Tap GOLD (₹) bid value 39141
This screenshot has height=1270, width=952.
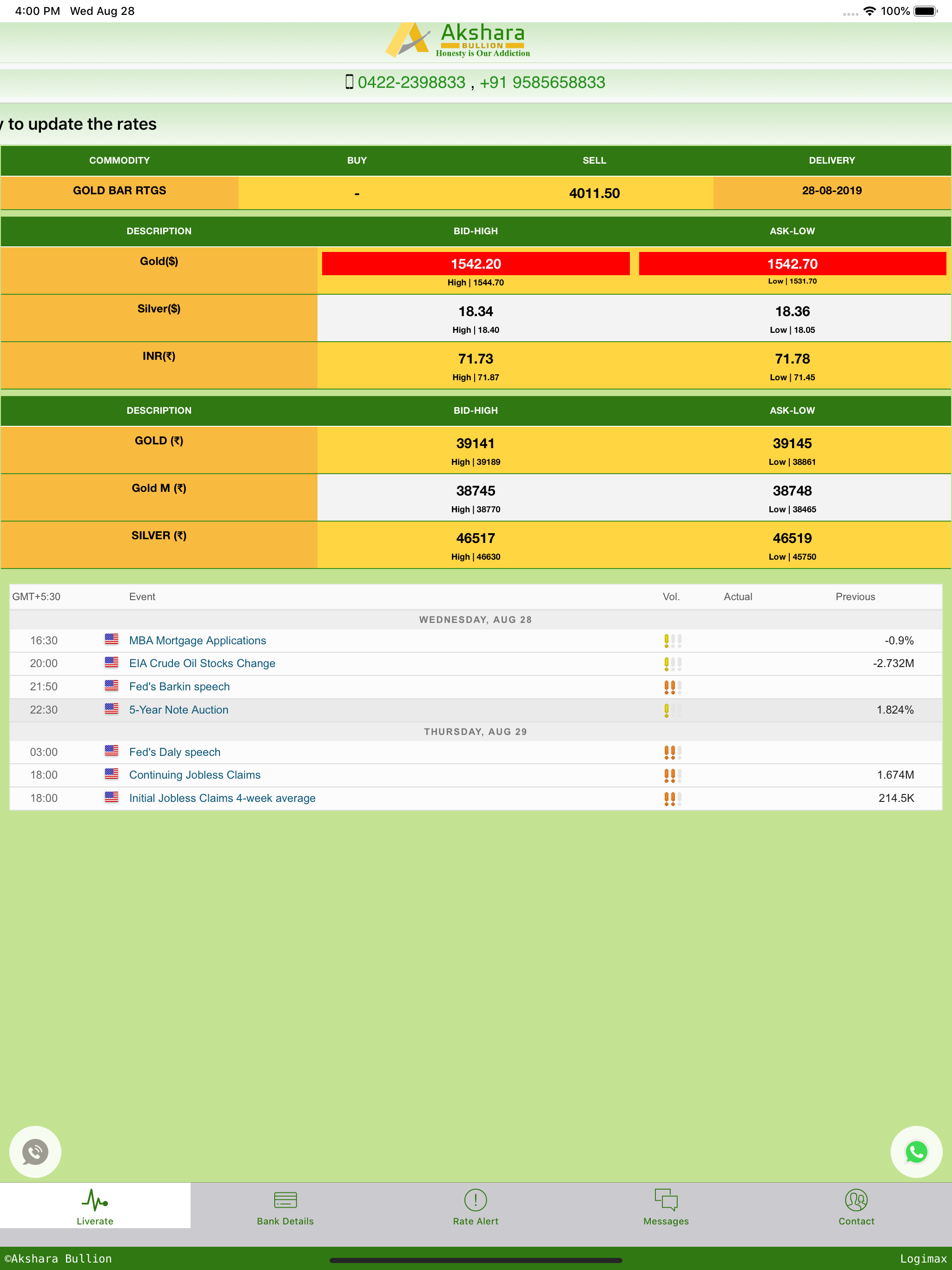tap(476, 443)
